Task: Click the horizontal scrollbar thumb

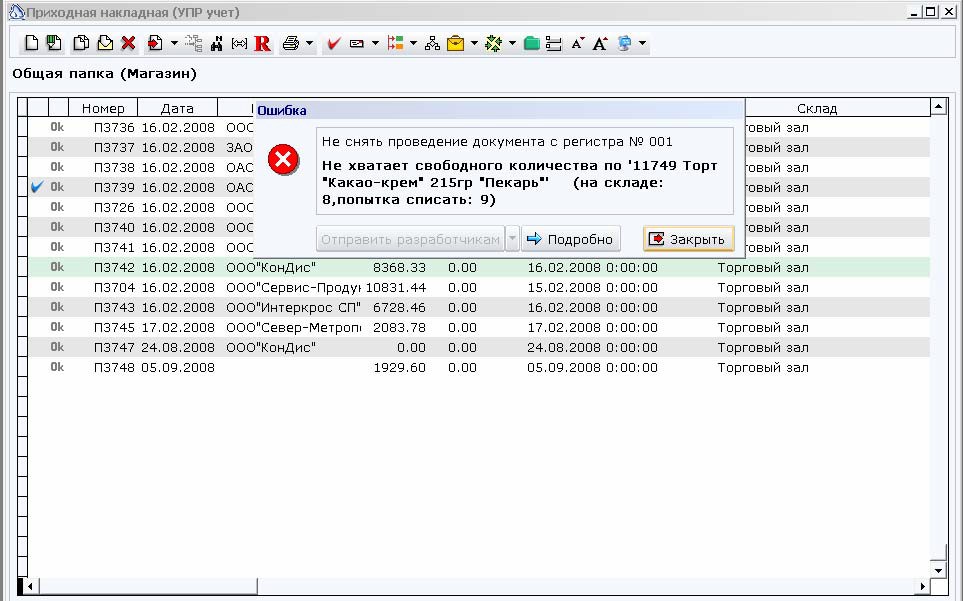Action: pos(147,586)
